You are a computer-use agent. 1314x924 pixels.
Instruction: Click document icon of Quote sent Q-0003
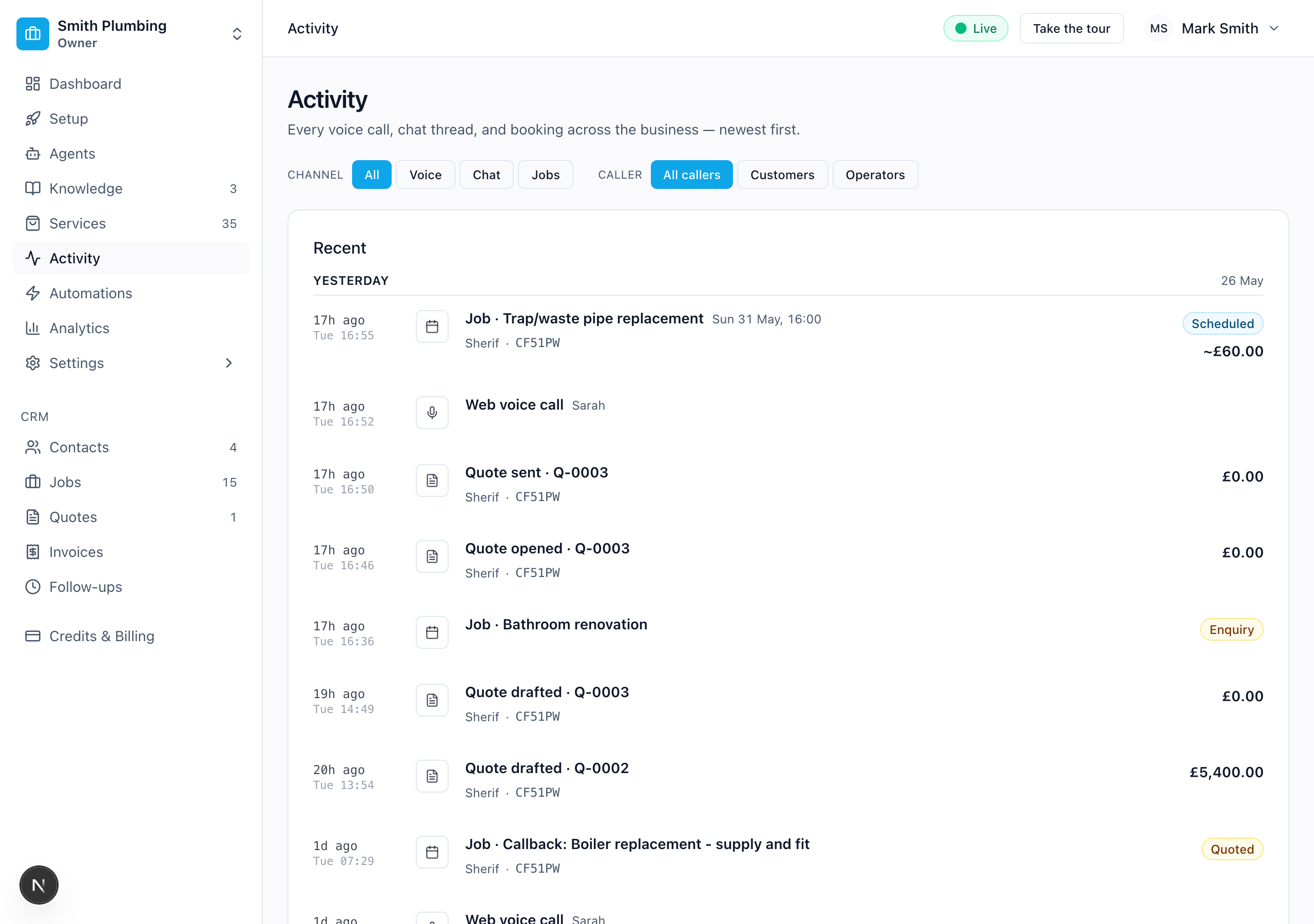432,480
